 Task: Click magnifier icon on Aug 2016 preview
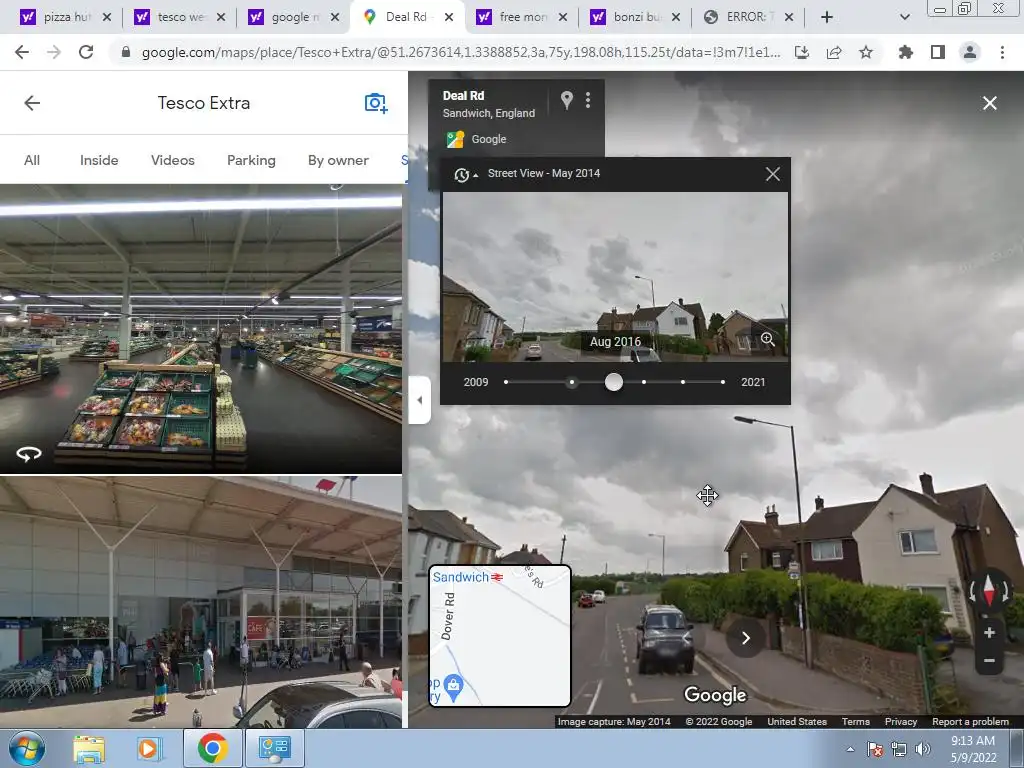(768, 340)
